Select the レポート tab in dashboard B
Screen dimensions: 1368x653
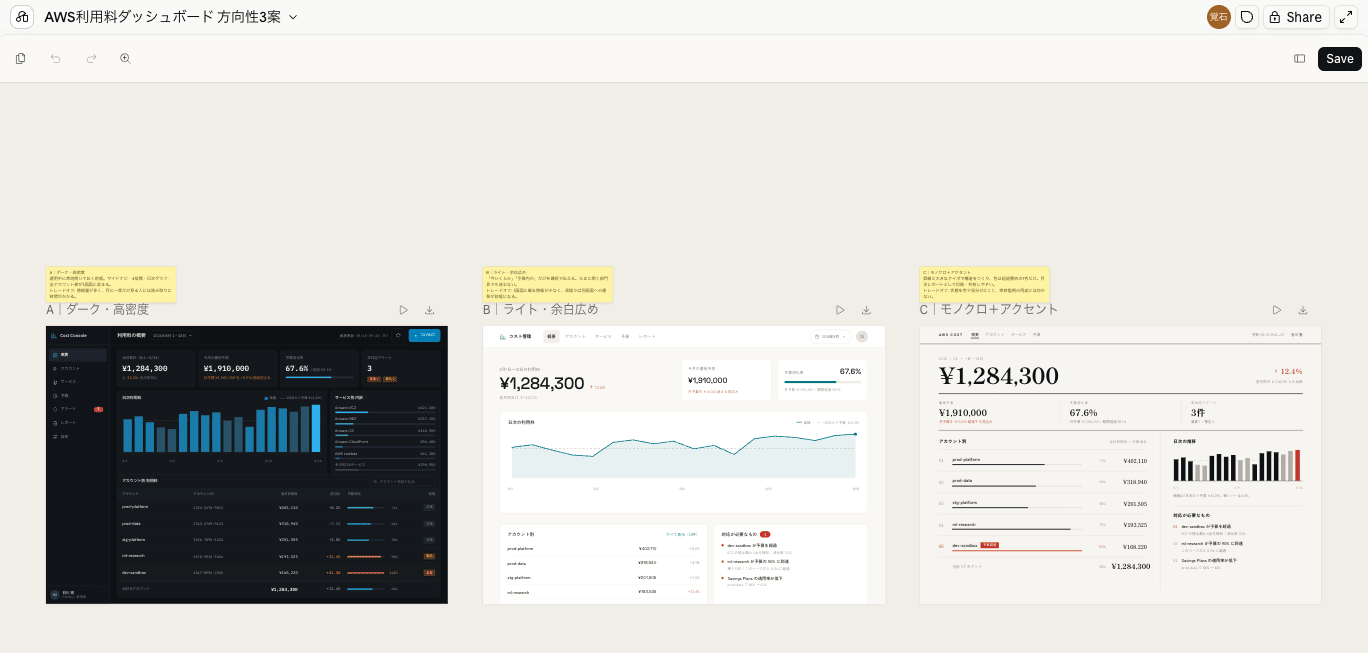coord(648,336)
